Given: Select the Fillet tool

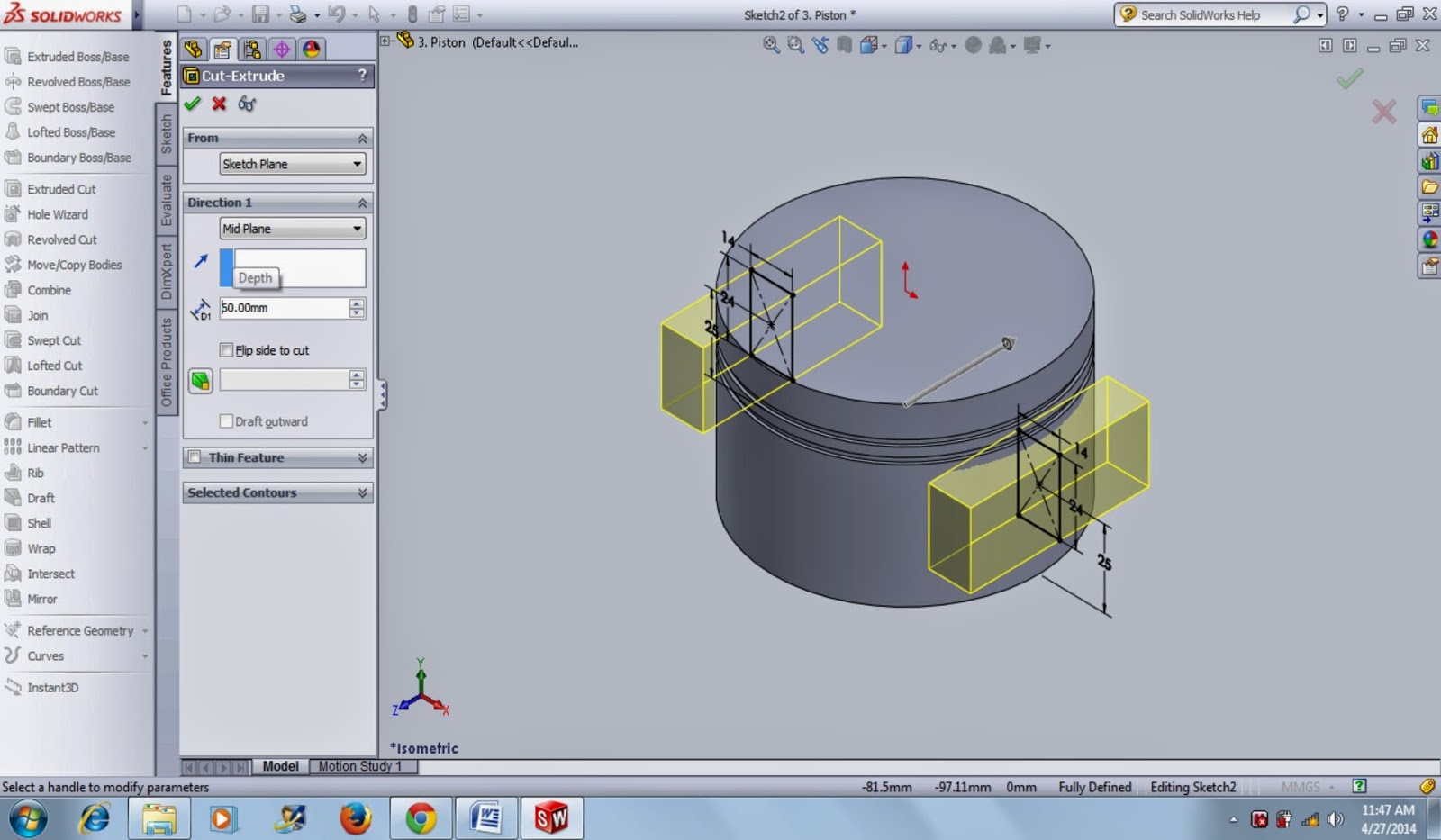Looking at the screenshot, I should click(x=39, y=421).
